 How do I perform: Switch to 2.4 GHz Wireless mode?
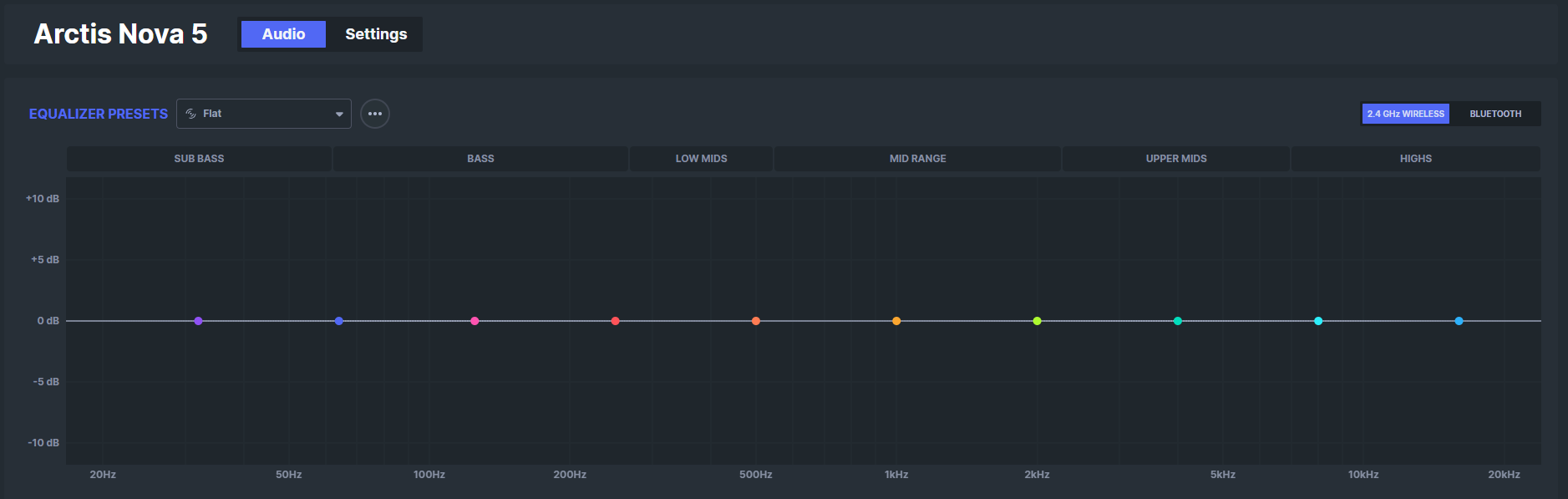[1406, 114]
